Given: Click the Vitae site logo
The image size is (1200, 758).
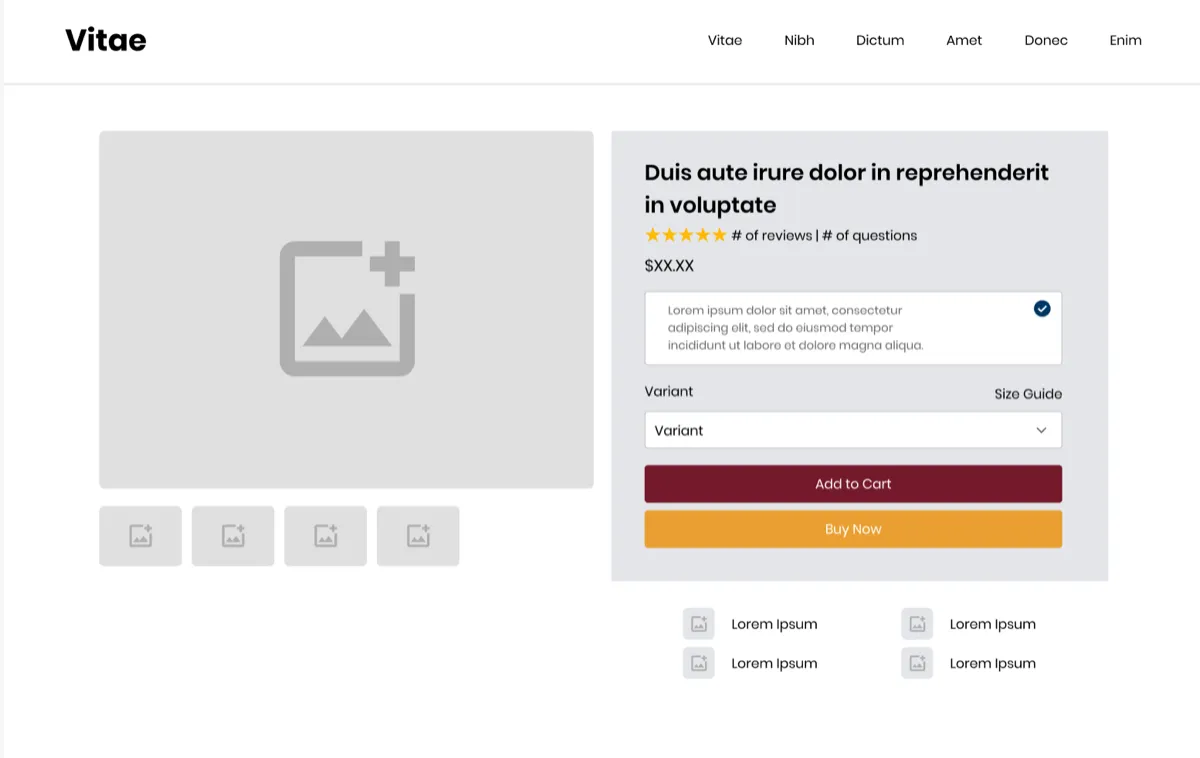Looking at the screenshot, I should [106, 40].
